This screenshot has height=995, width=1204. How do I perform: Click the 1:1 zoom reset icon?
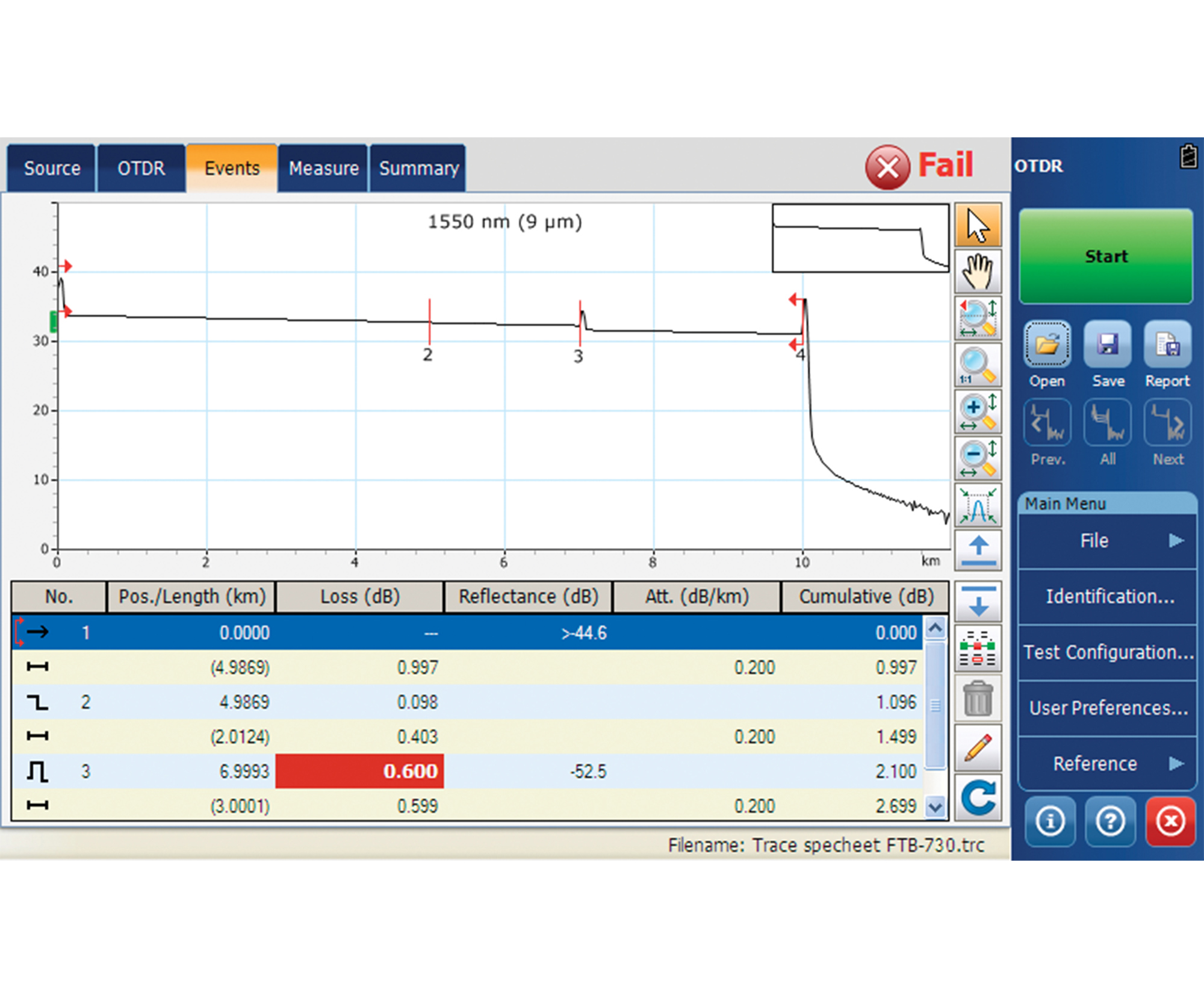[978, 366]
